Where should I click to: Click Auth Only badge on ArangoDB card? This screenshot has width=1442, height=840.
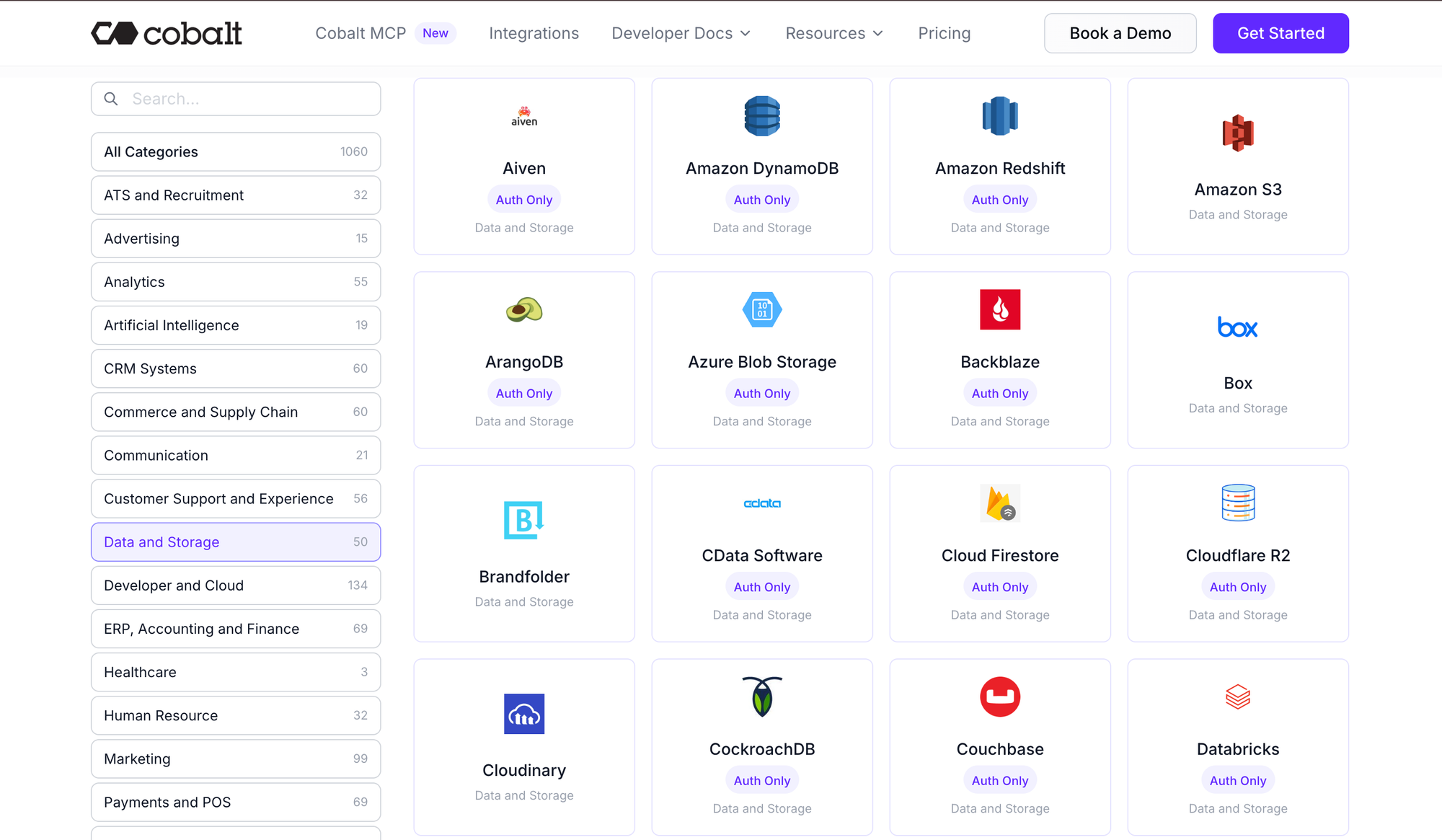click(524, 393)
